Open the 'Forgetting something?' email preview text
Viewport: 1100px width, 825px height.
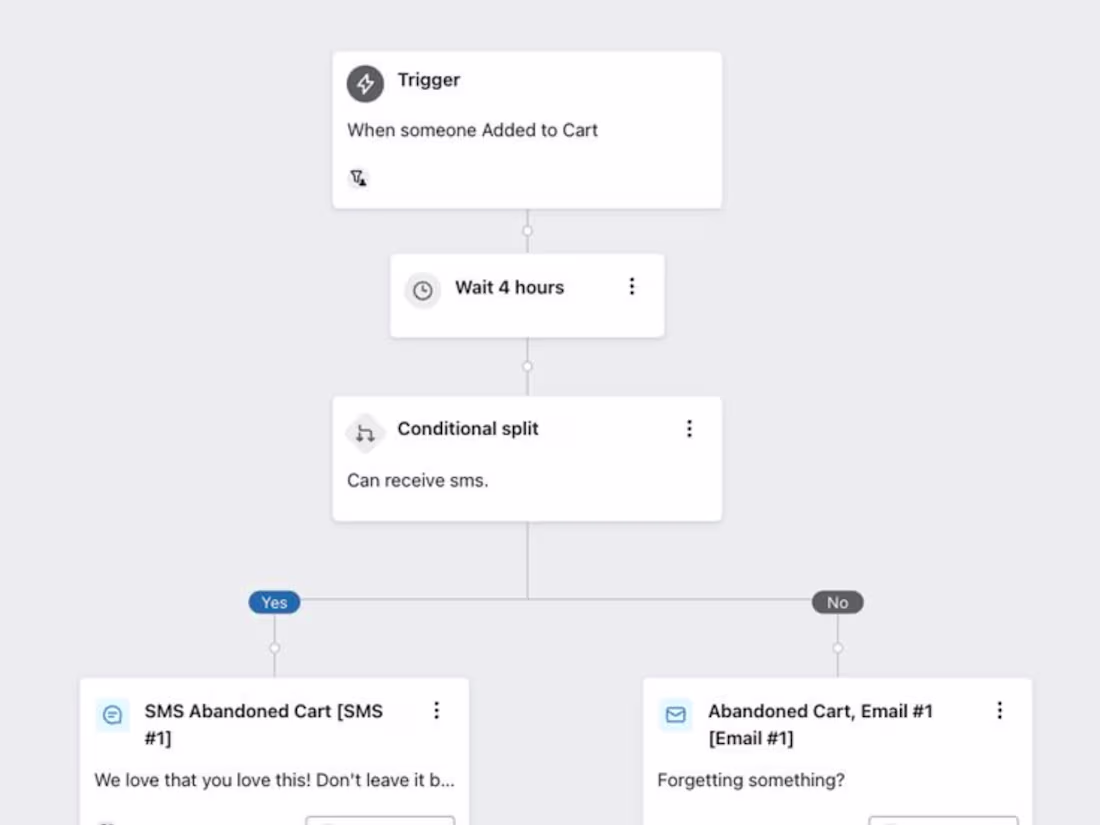tap(751, 780)
